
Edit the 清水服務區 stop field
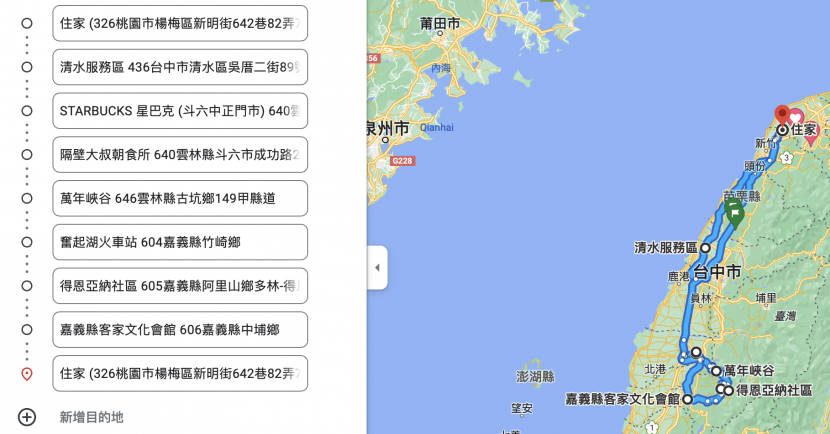point(180,67)
